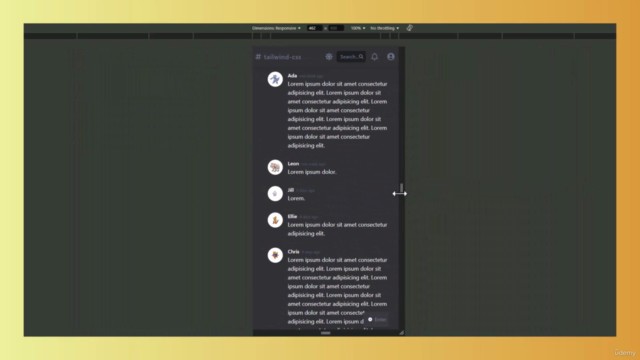This screenshot has width=640, height=360.
Task: Click the corner viewport resize handle
Action: click(402, 333)
